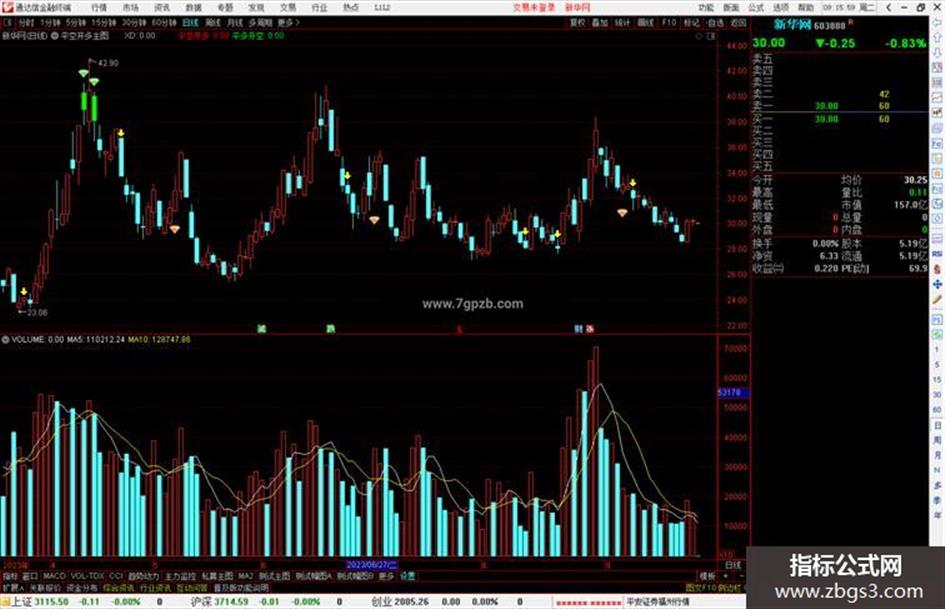Select the 主力监控 indicator tab

click(180, 576)
